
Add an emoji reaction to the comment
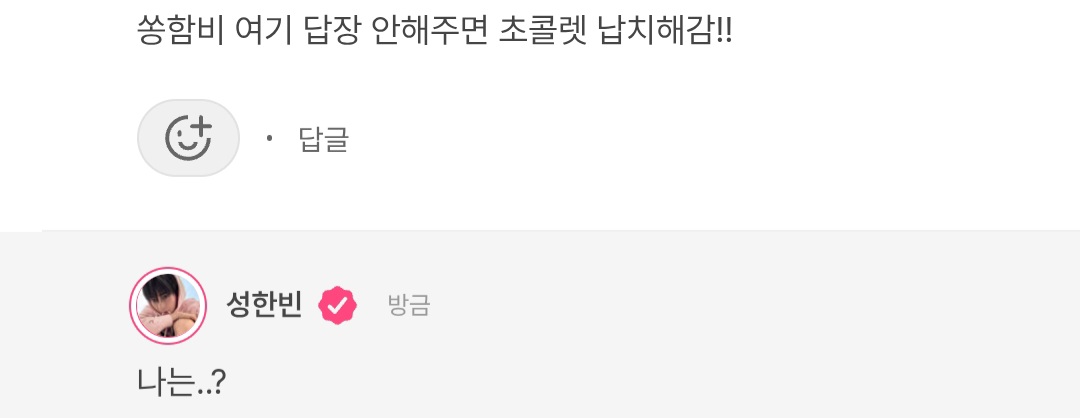[188, 138]
